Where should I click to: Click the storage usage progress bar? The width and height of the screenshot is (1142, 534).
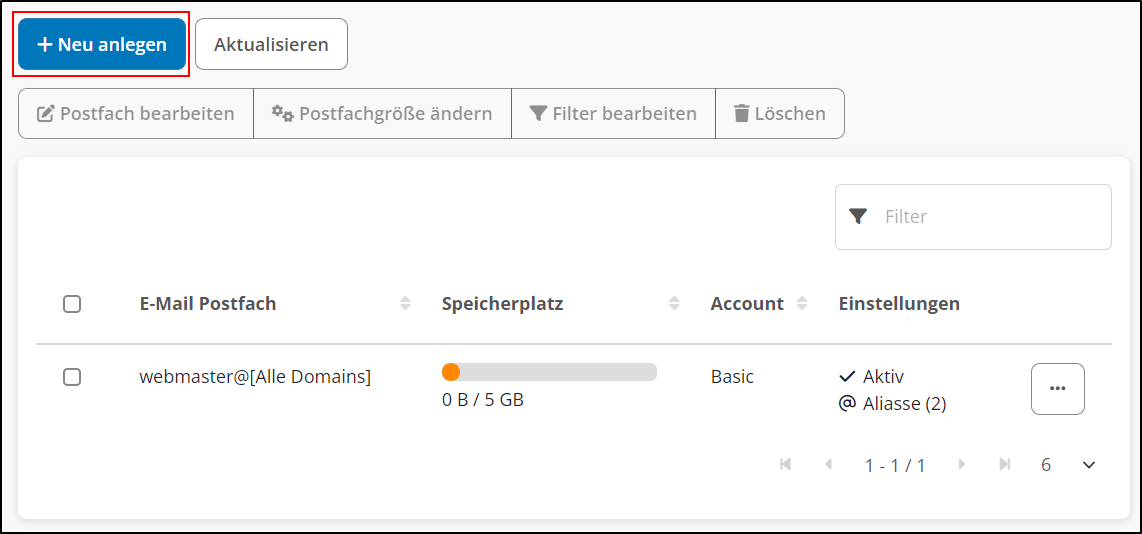pyautogui.click(x=549, y=372)
